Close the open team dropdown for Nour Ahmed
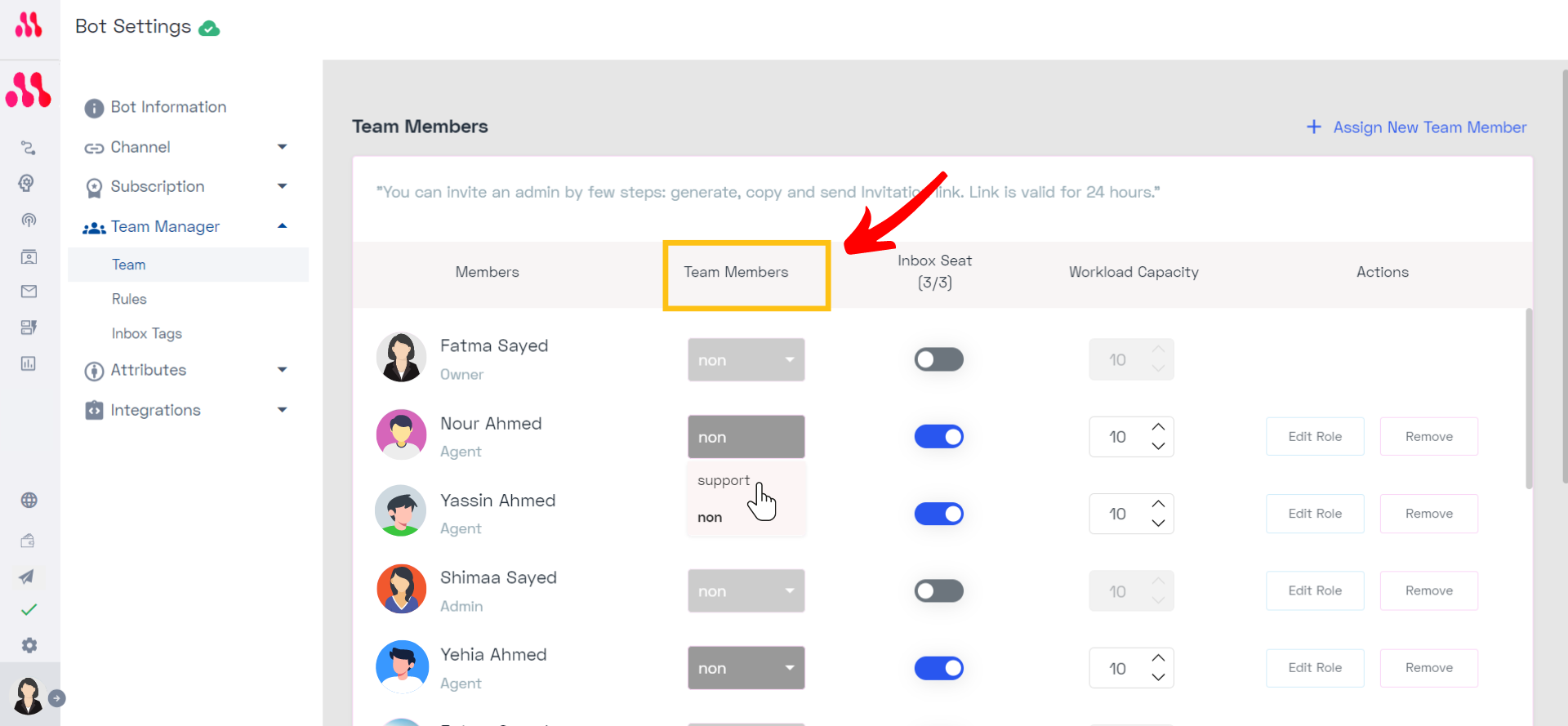This screenshot has width=1568, height=726. click(746, 437)
